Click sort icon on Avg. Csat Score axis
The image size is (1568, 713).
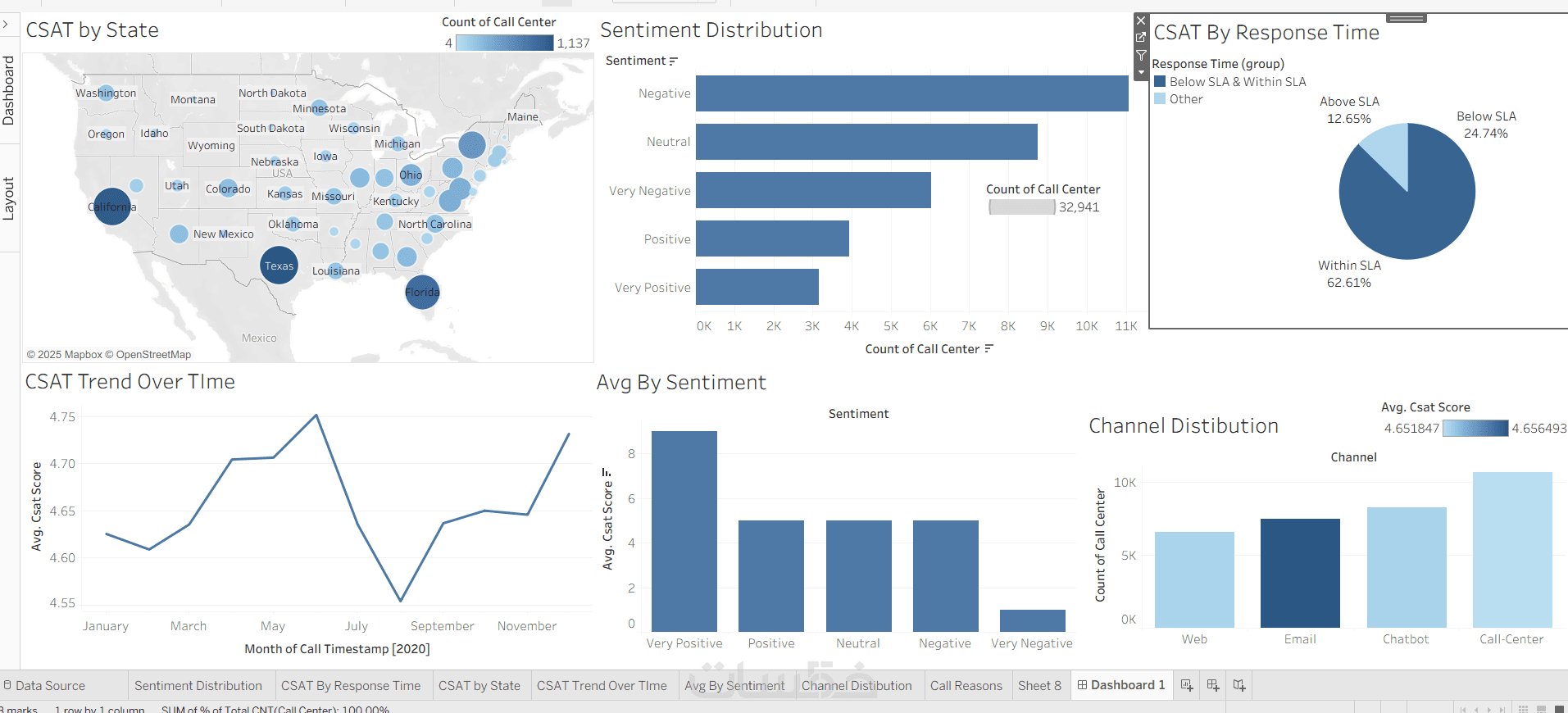coord(607,473)
